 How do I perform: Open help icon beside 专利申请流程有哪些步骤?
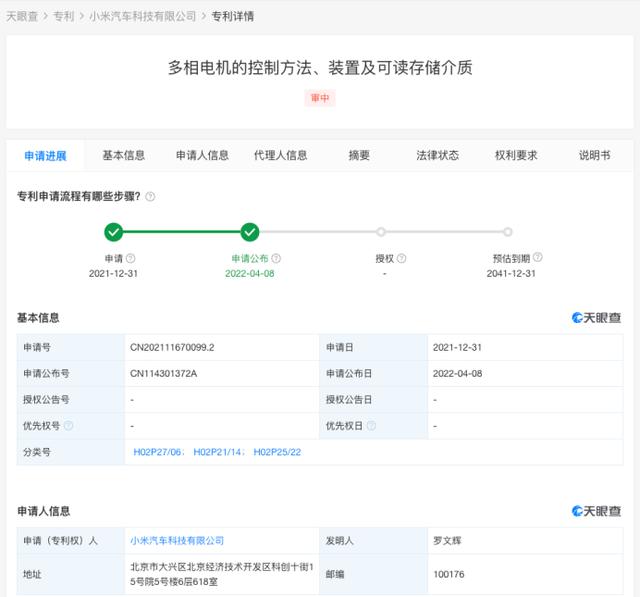coord(150,197)
